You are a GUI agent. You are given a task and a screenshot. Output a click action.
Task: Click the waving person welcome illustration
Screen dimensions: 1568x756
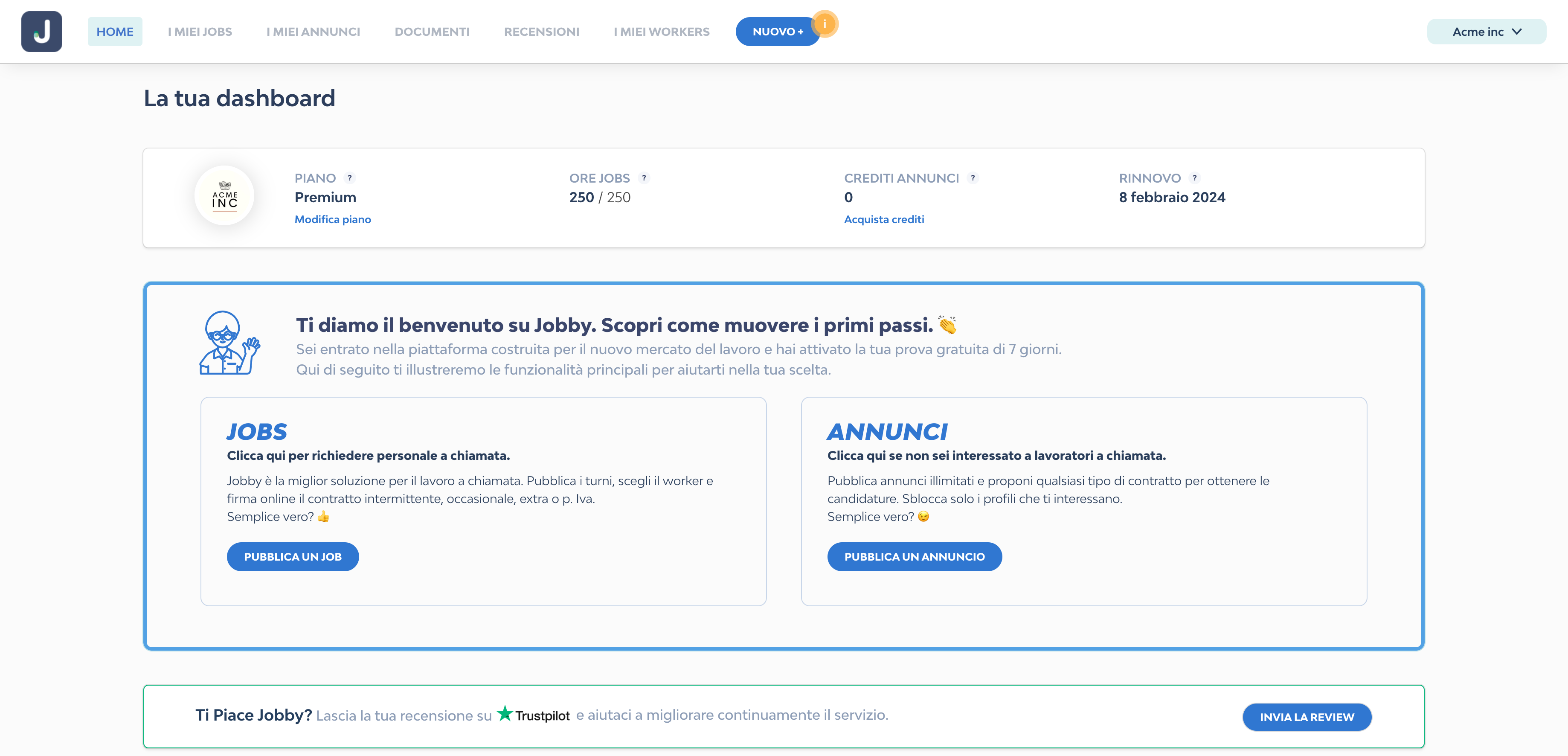tap(229, 343)
